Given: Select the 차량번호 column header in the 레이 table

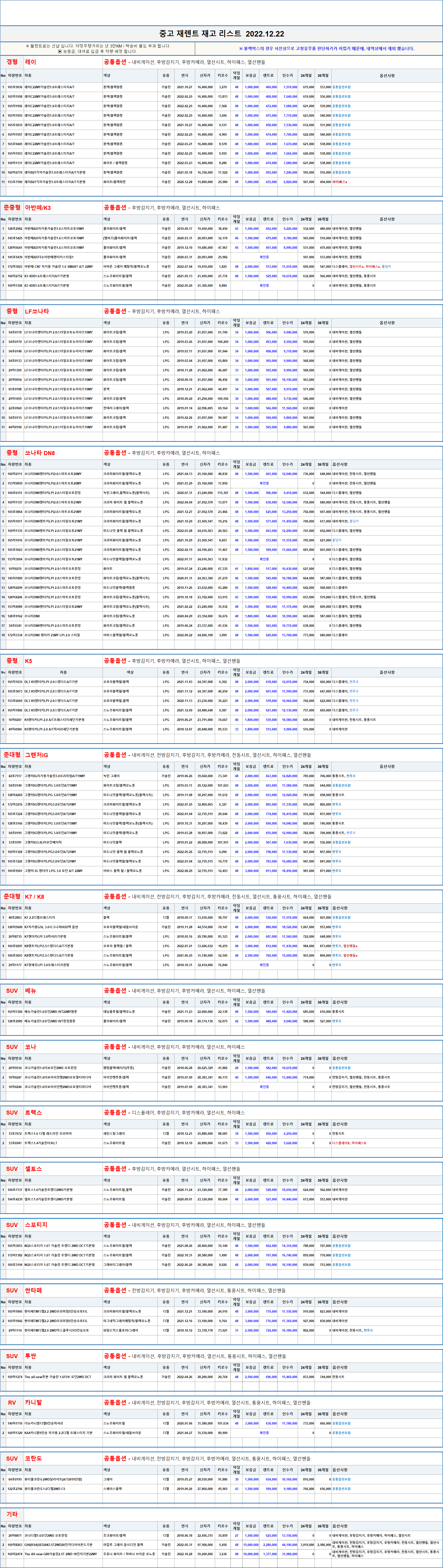Looking at the screenshot, I should tap(15, 75).
